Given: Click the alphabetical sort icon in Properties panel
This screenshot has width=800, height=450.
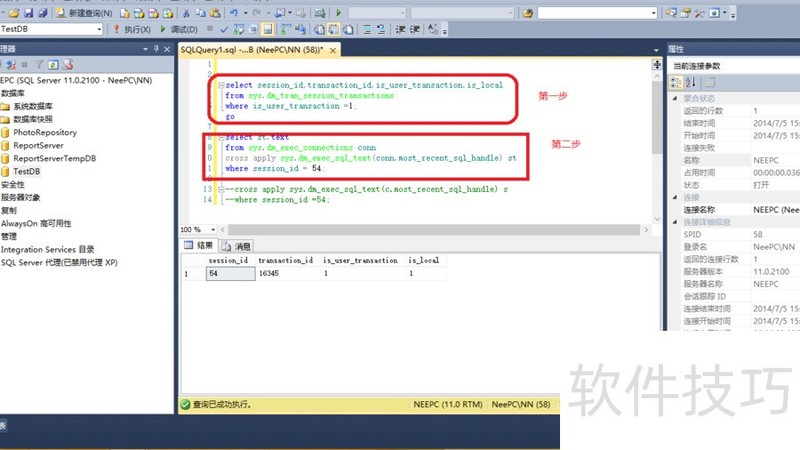Looking at the screenshot, I should pos(690,82).
